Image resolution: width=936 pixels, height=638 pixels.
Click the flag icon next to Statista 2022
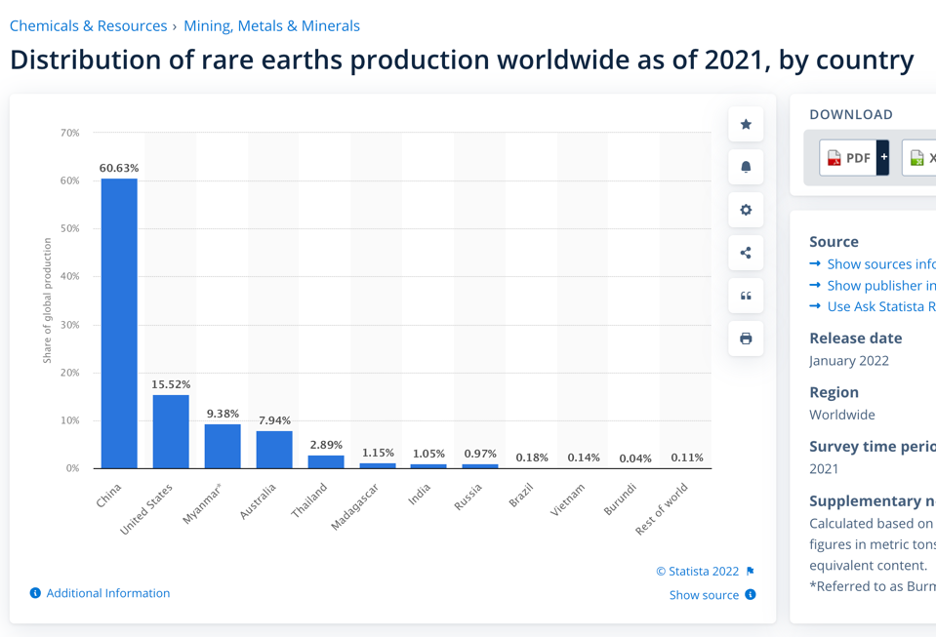click(x=751, y=572)
